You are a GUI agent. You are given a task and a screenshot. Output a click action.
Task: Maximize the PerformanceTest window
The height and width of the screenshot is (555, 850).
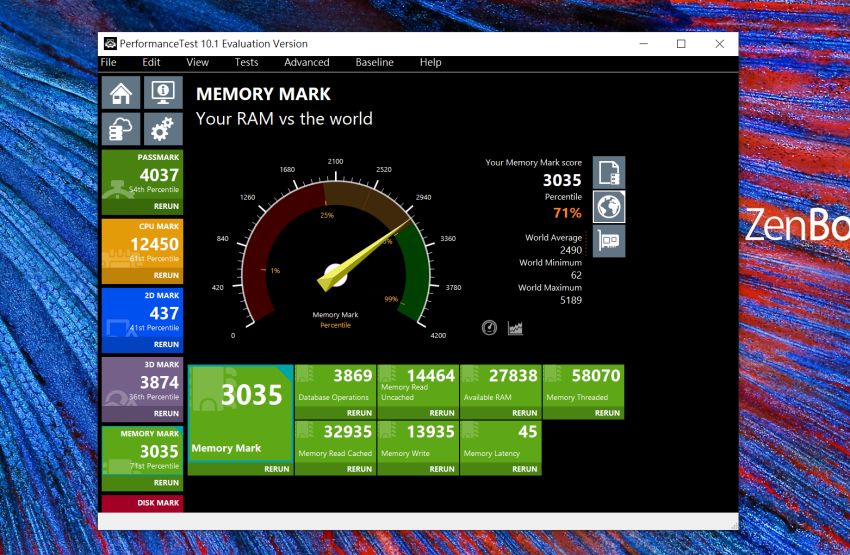pyautogui.click(x=681, y=44)
